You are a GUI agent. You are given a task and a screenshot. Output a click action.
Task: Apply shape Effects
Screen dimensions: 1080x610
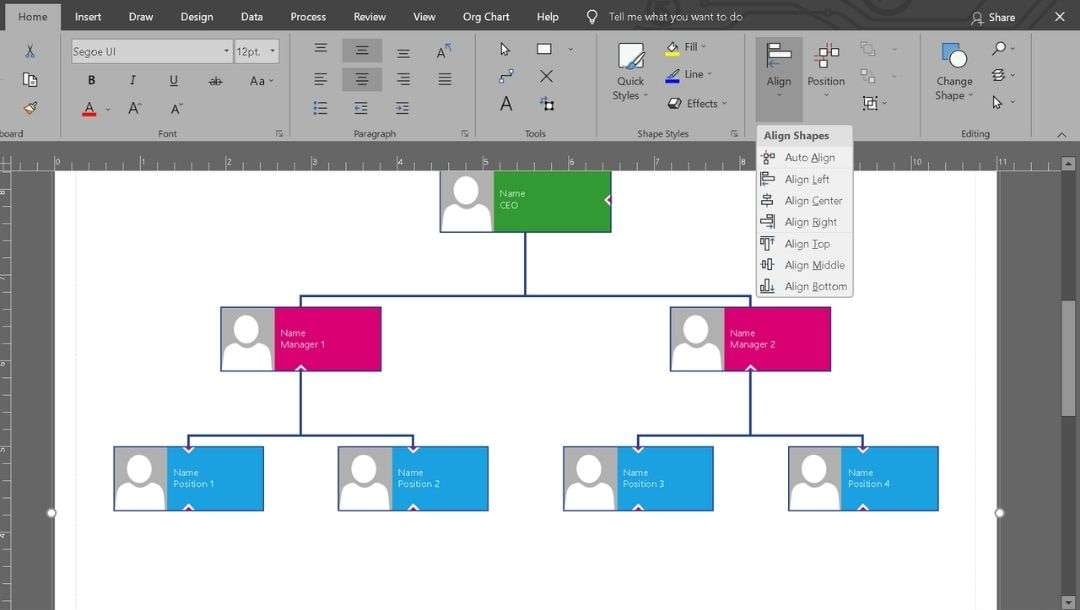tap(697, 103)
